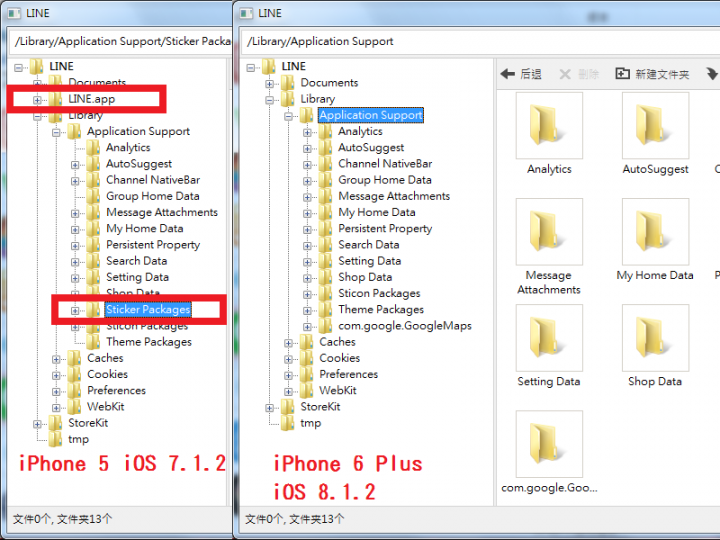Select Message Attachments in left window tree
The height and width of the screenshot is (540, 720).
[x=162, y=212]
